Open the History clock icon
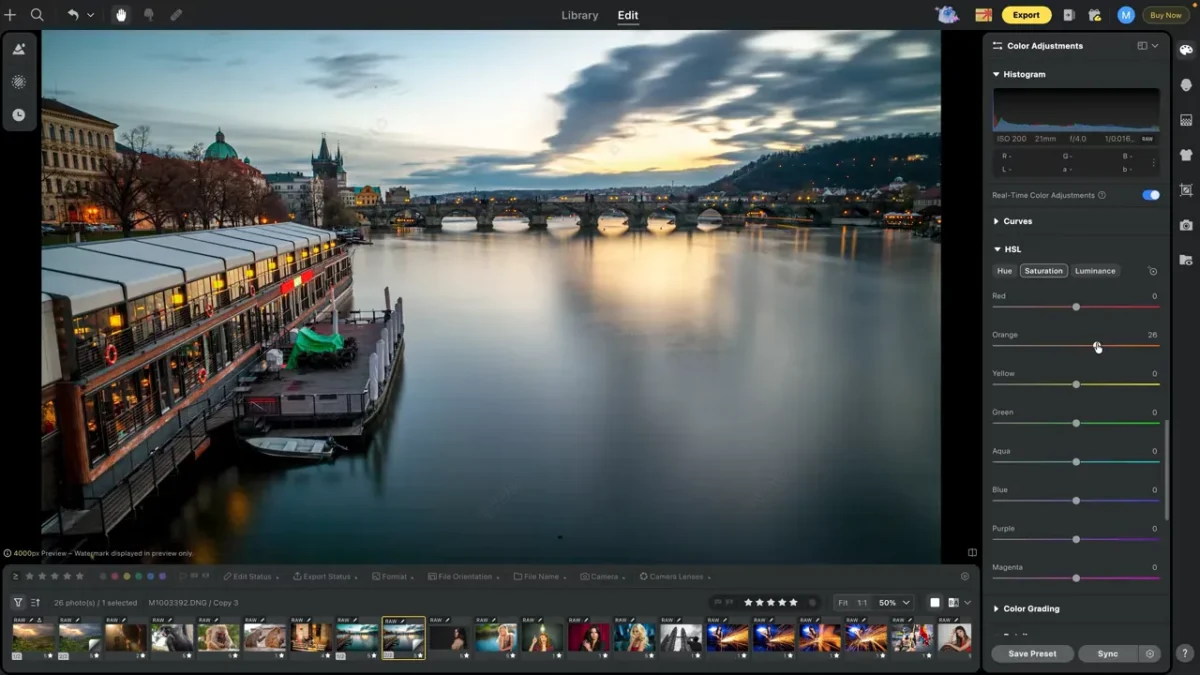 19,115
